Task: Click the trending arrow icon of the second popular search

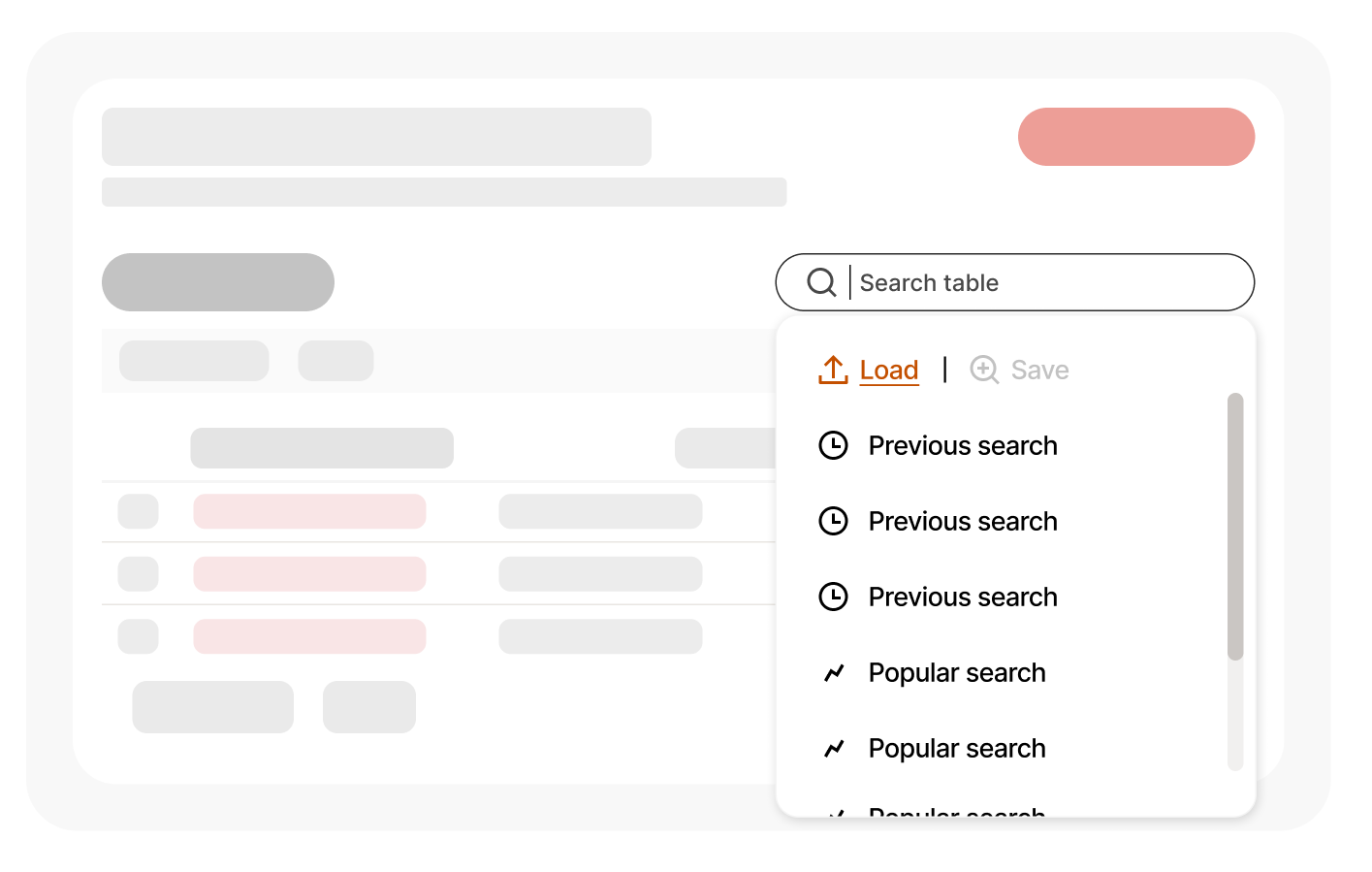Action: point(834,747)
